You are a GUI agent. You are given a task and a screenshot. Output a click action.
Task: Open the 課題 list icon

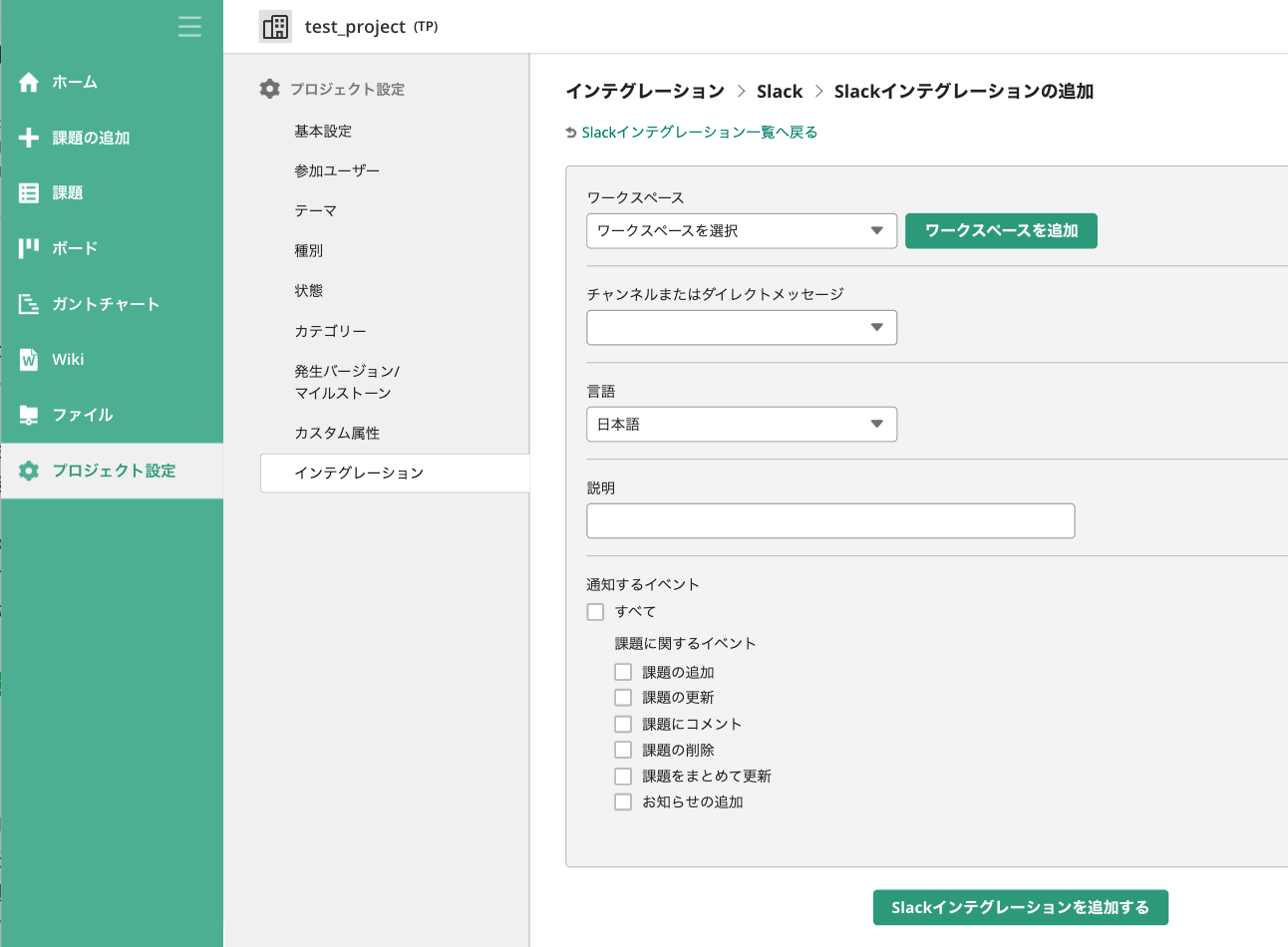coord(29,193)
